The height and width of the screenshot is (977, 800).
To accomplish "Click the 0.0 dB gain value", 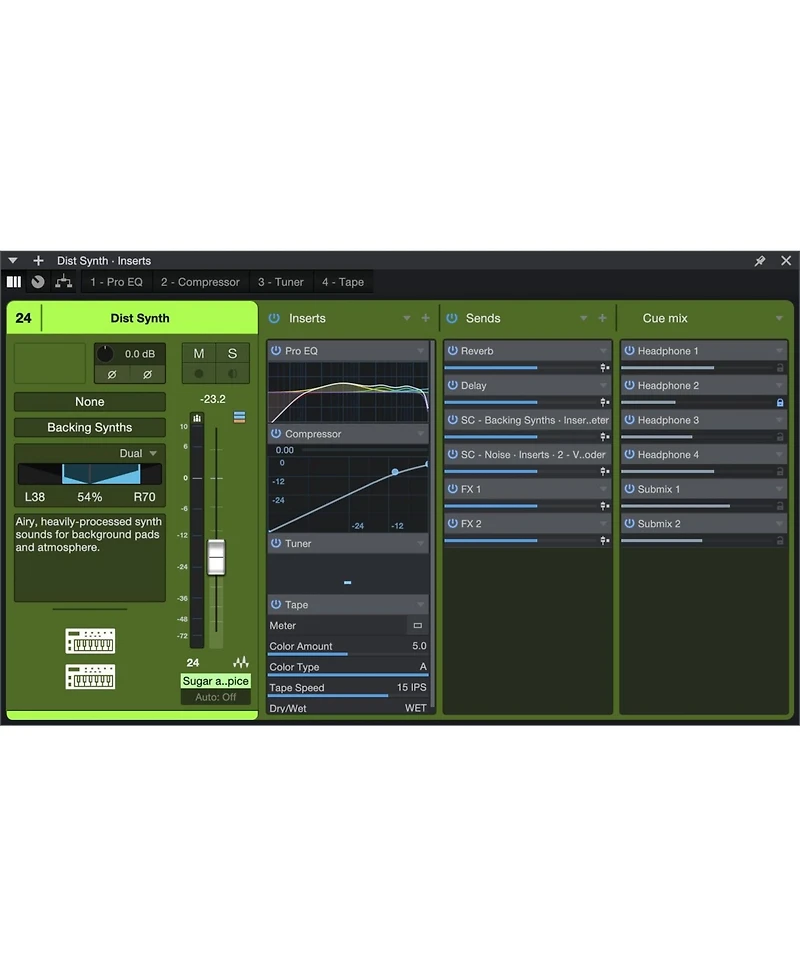I will [140, 353].
